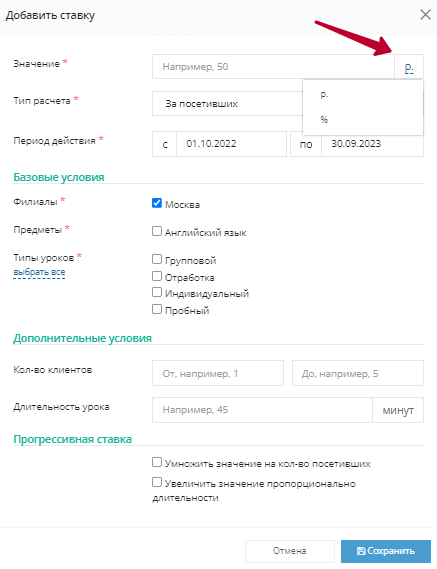The height and width of the screenshot is (569, 437).
Task: Close the Добавить ставку dialog
Action: point(425,15)
